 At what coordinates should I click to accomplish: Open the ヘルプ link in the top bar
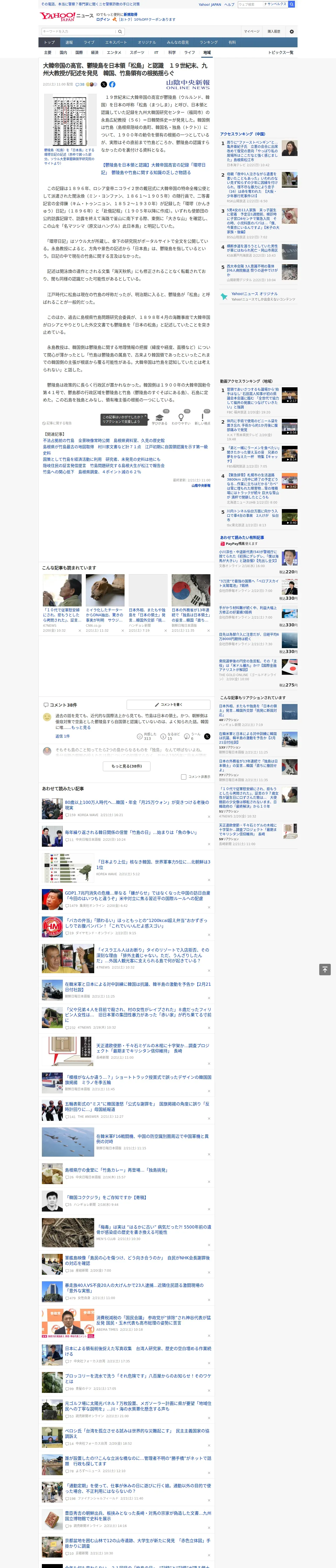(229, 4)
